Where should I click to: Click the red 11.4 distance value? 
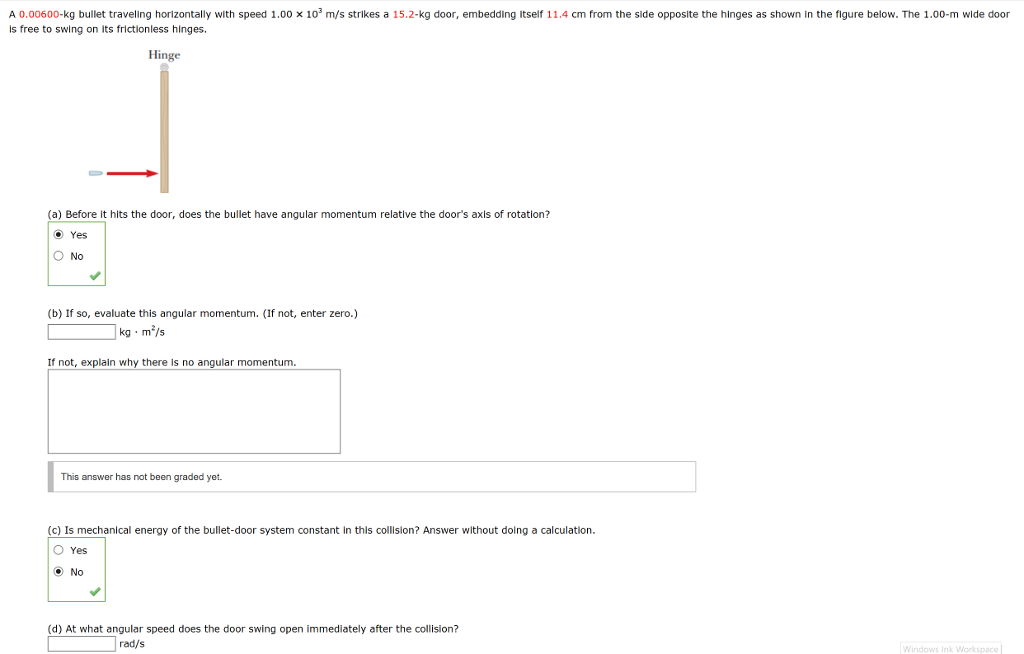[x=558, y=15]
